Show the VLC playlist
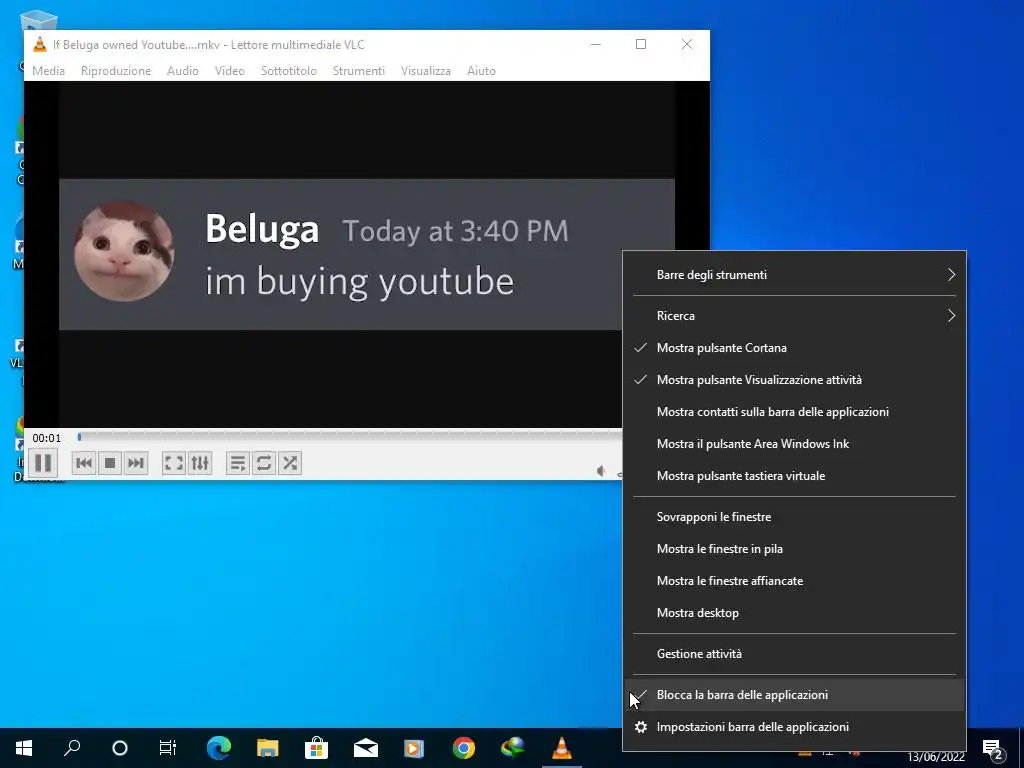Viewport: 1024px width, 768px height. tap(238, 463)
